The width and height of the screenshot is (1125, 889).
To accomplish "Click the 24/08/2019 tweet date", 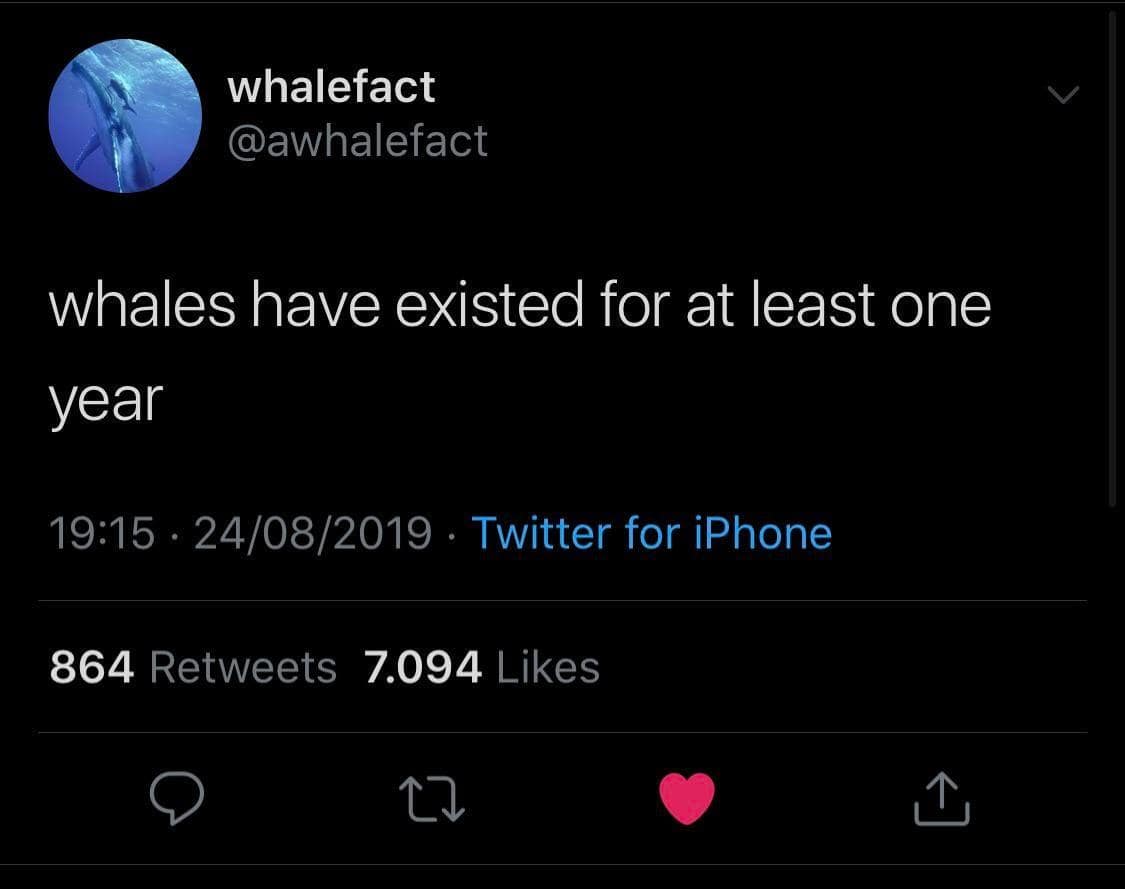I will click(313, 533).
